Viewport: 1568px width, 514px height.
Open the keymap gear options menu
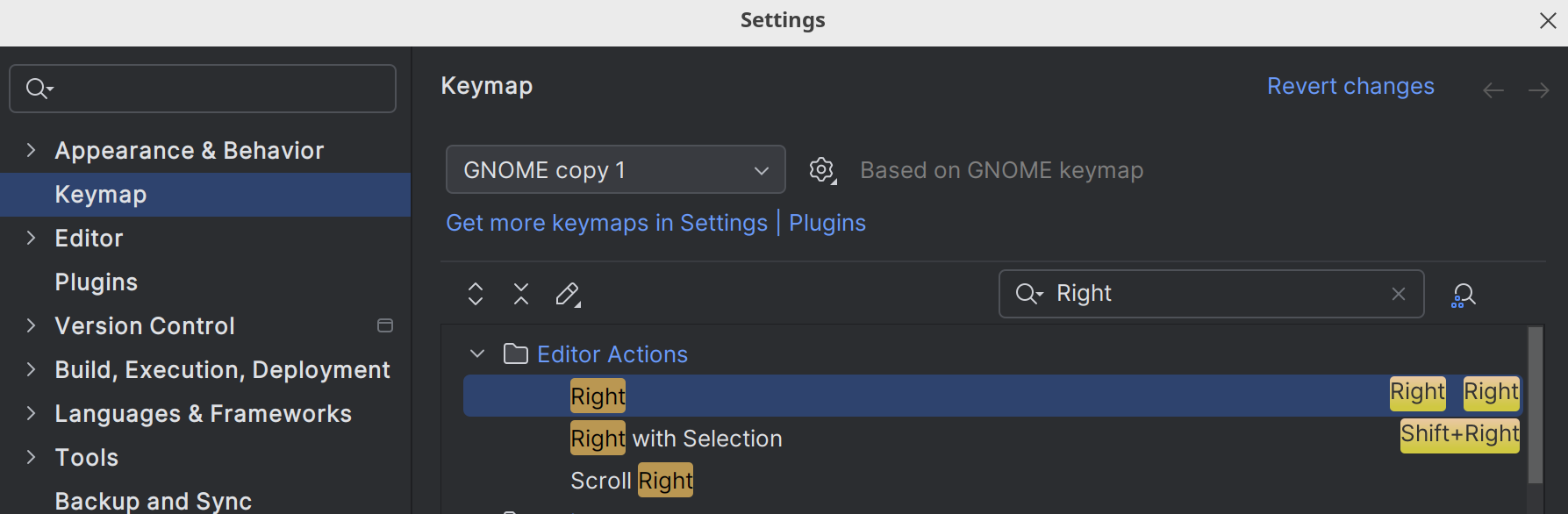click(822, 170)
